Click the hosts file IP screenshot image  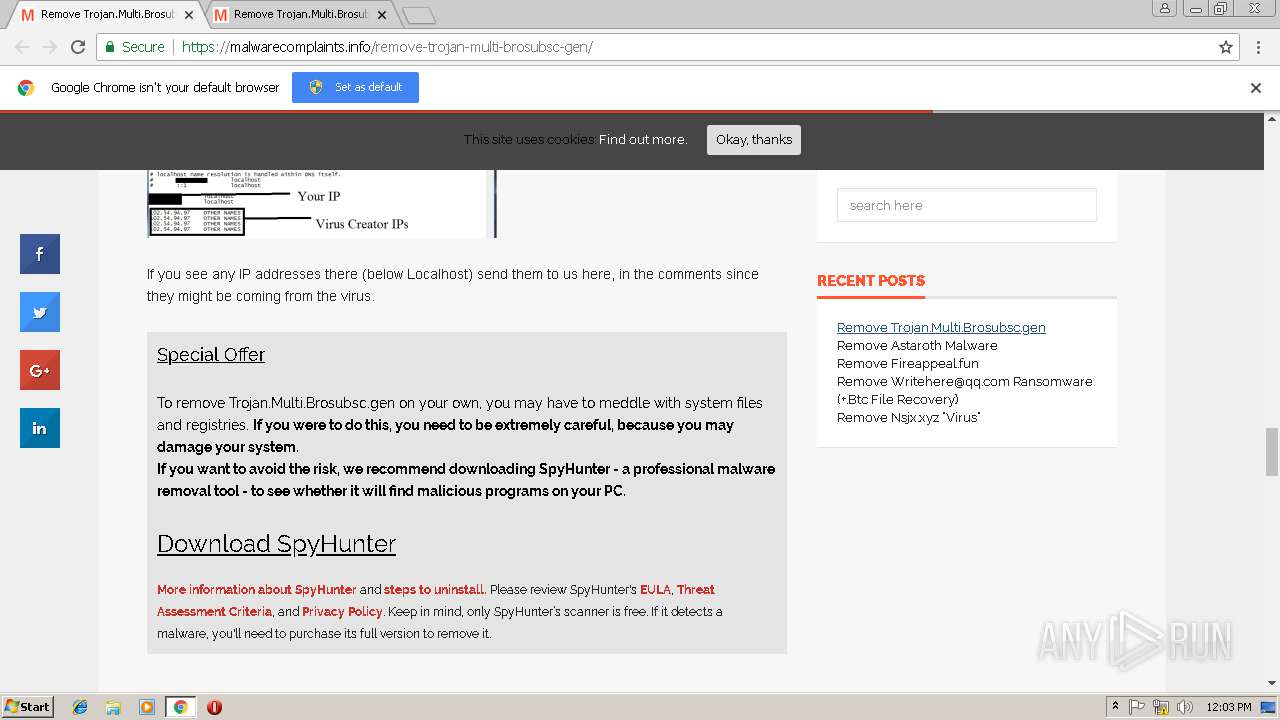(x=322, y=204)
